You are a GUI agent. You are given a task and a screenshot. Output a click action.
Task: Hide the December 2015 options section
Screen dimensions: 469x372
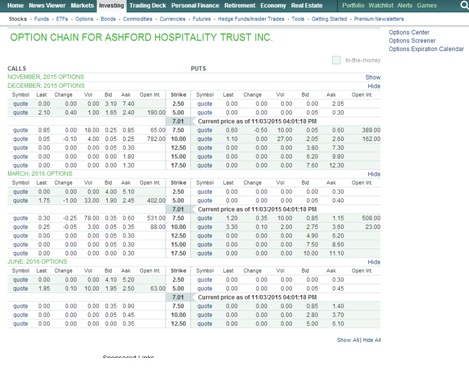(x=374, y=86)
